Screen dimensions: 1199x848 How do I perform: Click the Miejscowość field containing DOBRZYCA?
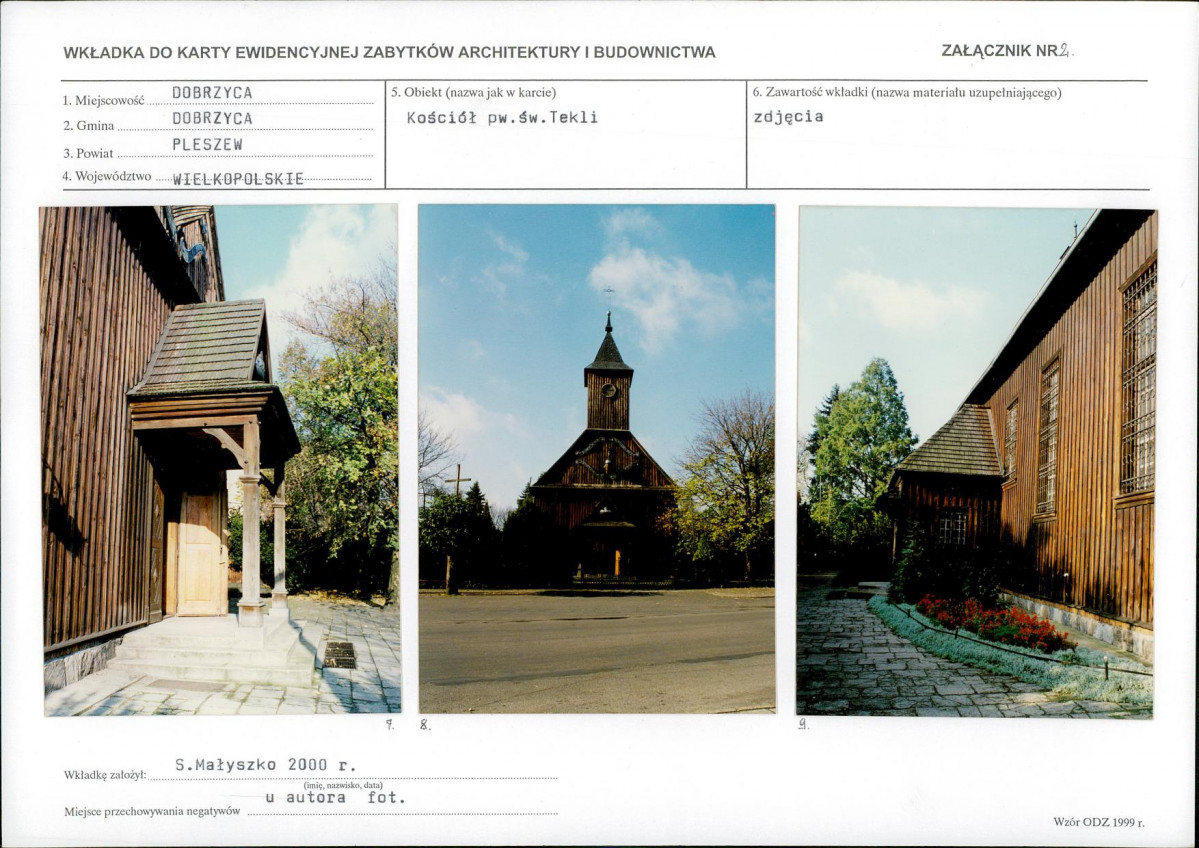pyautogui.click(x=212, y=93)
